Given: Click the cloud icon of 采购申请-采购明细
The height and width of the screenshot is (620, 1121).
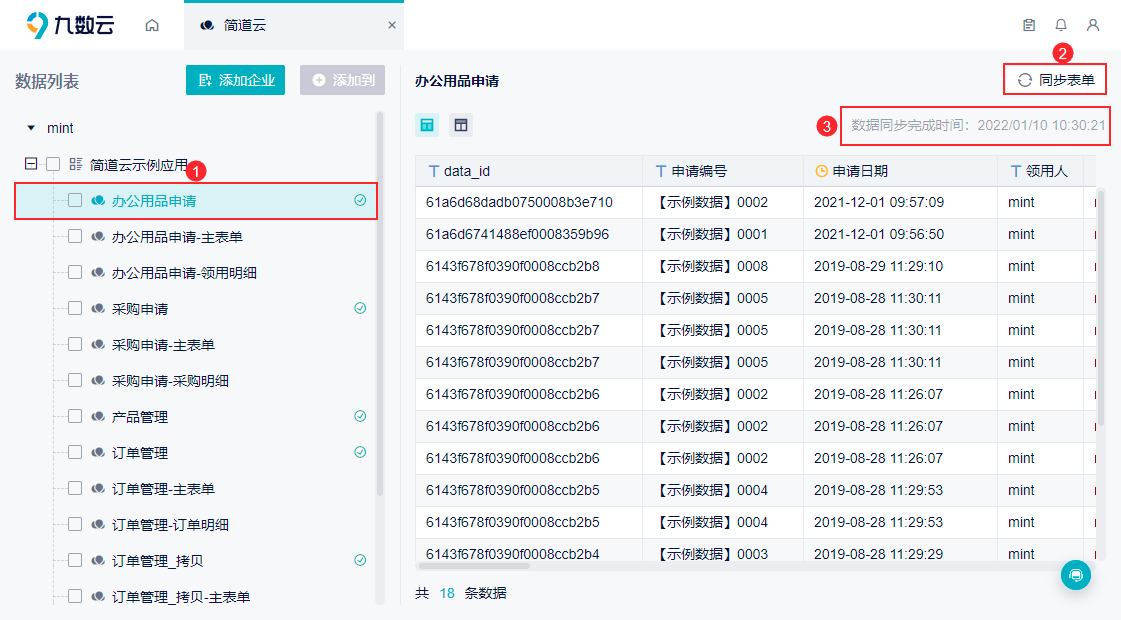Looking at the screenshot, I should click(98, 380).
